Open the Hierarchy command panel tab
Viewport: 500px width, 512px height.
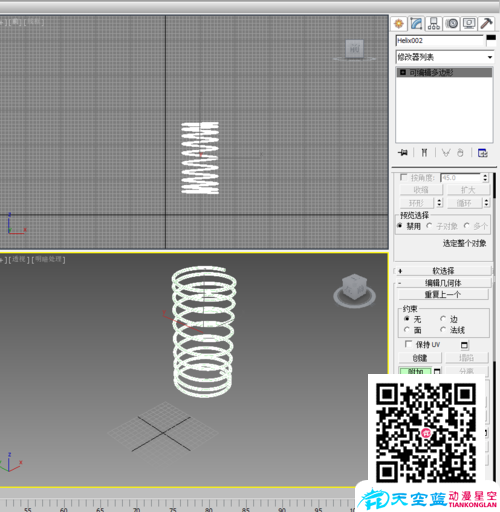[x=434, y=24]
